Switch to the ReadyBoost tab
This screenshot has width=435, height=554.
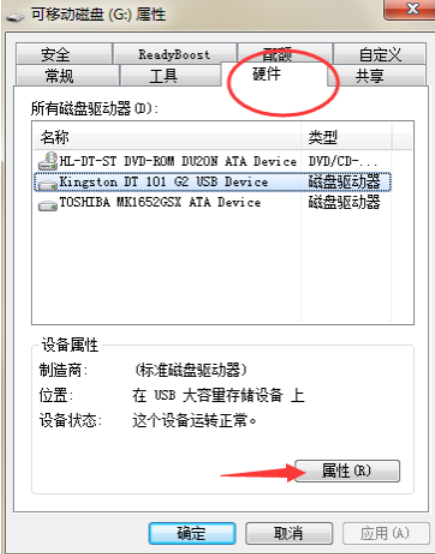click(x=175, y=54)
